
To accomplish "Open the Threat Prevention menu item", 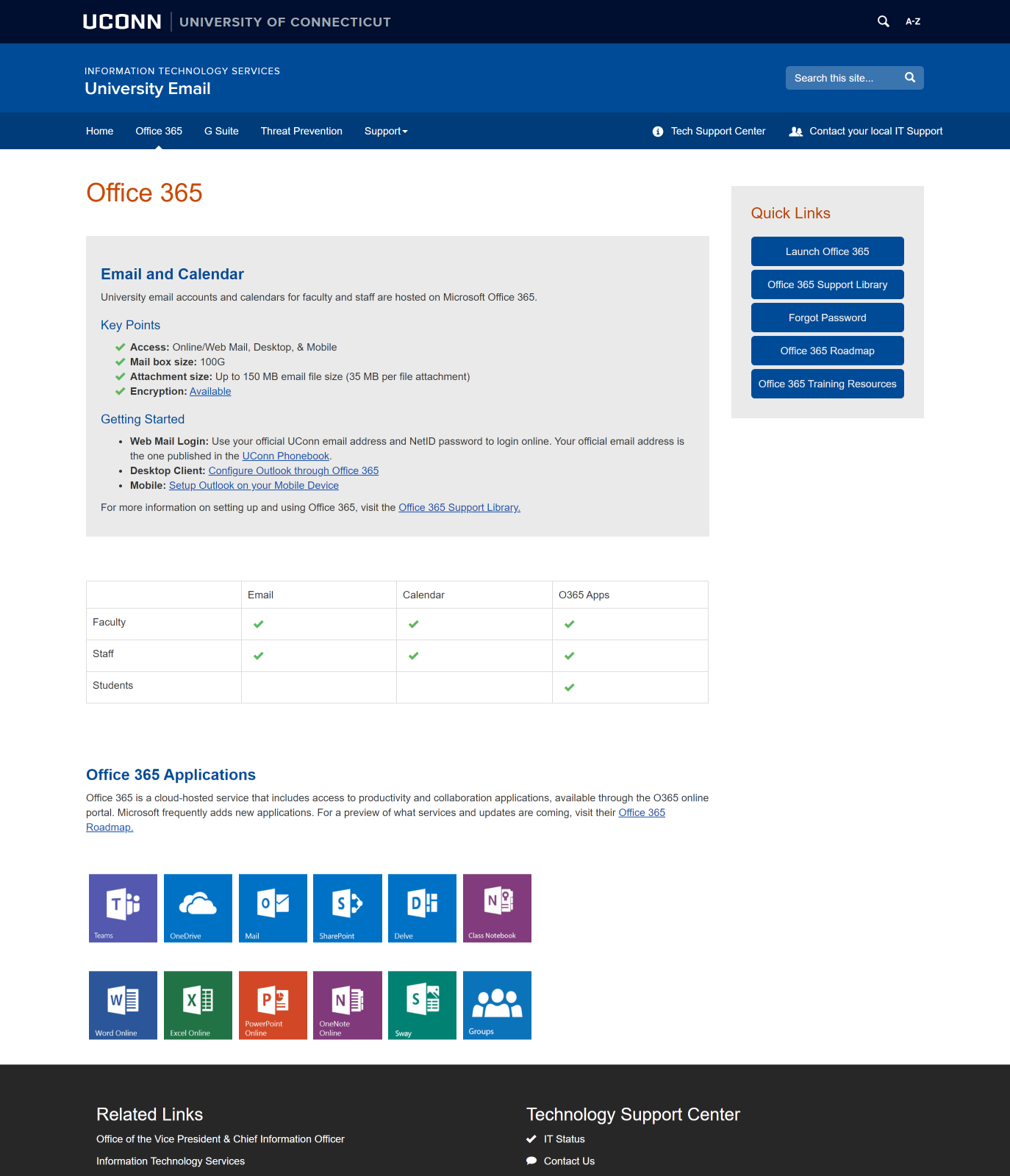I will 301,131.
